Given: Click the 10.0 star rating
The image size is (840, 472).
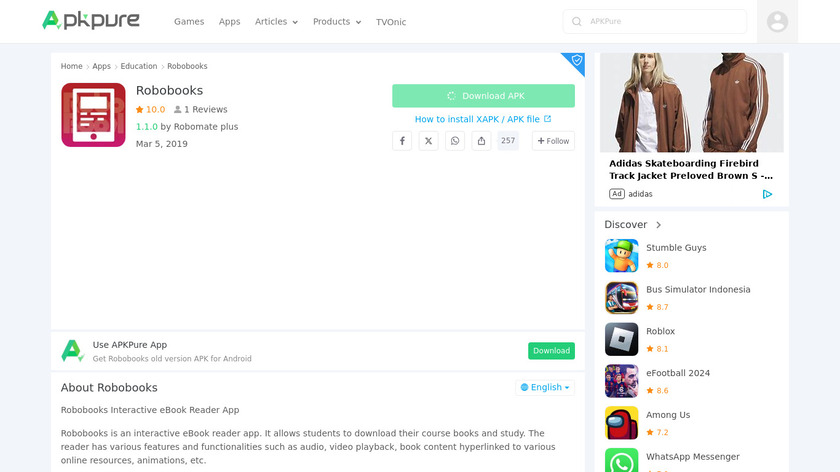Looking at the screenshot, I should [x=151, y=109].
